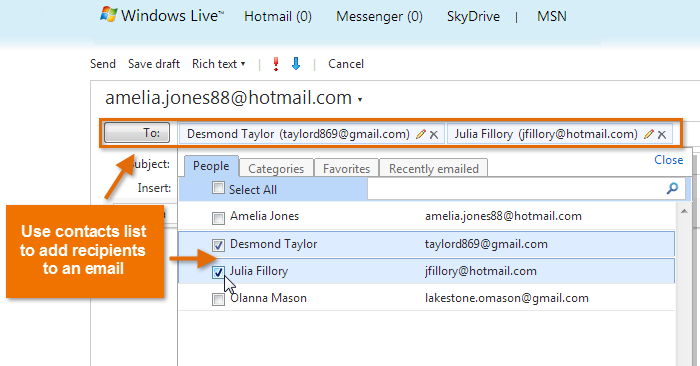Edit Desmond Taylor recipient with pencil icon
Image resolution: width=700 pixels, height=366 pixels.
point(420,134)
